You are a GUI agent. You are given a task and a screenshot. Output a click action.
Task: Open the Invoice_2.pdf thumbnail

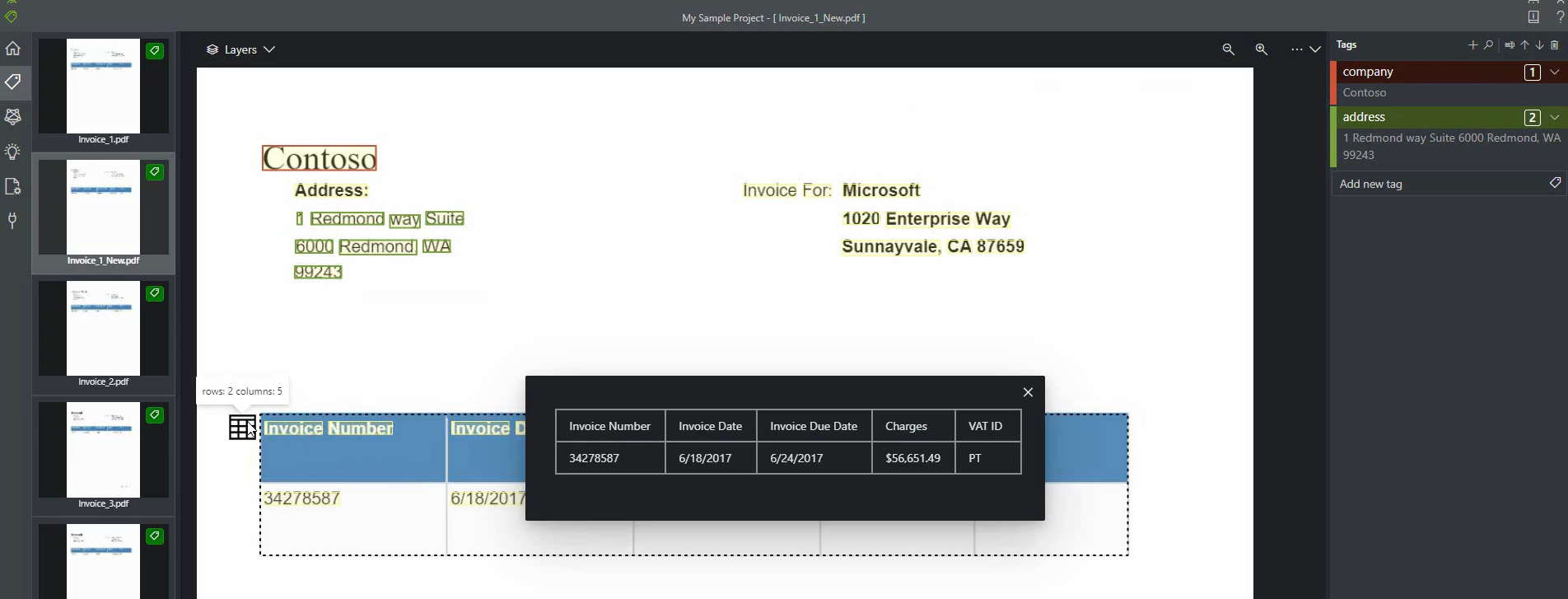click(x=104, y=328)
